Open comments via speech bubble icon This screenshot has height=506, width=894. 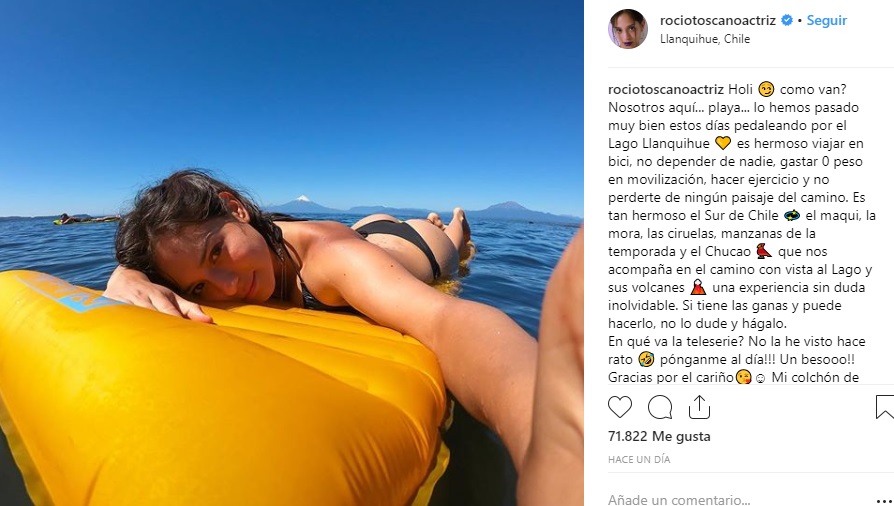[x=660, y=407]
